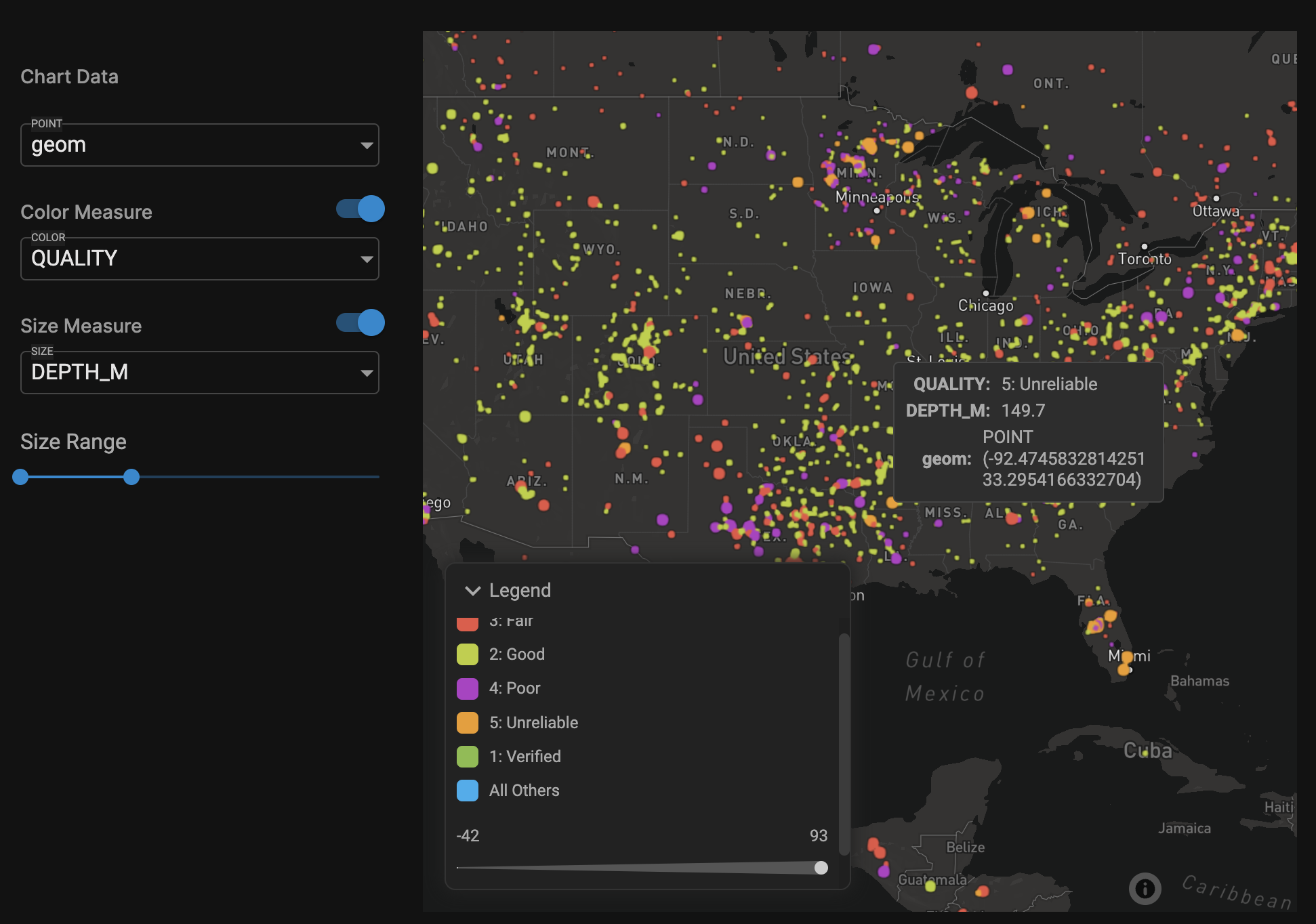Click the 1: Verified green swatch
The image size is (1316, 924).
click(468, 757)
